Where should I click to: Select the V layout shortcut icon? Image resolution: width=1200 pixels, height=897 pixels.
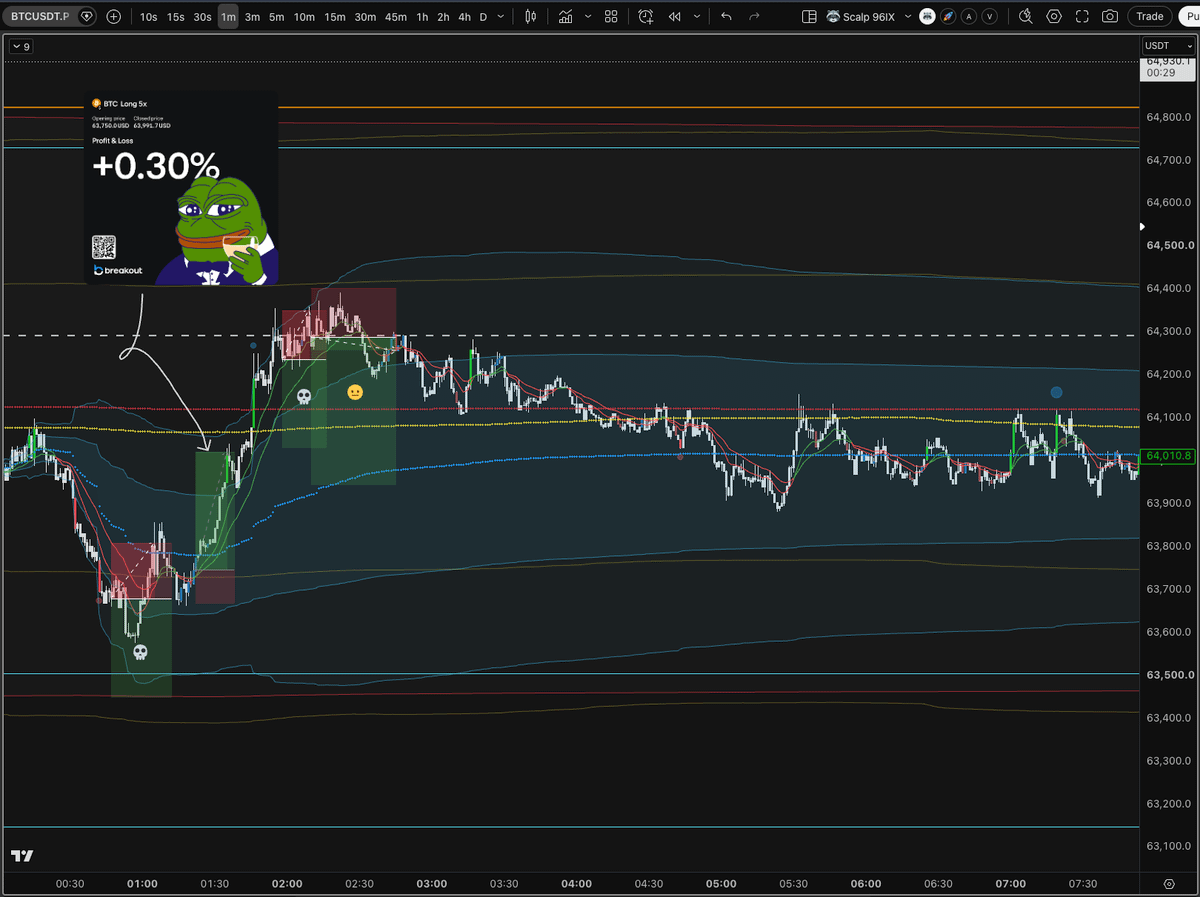click(x=989, y=16)
